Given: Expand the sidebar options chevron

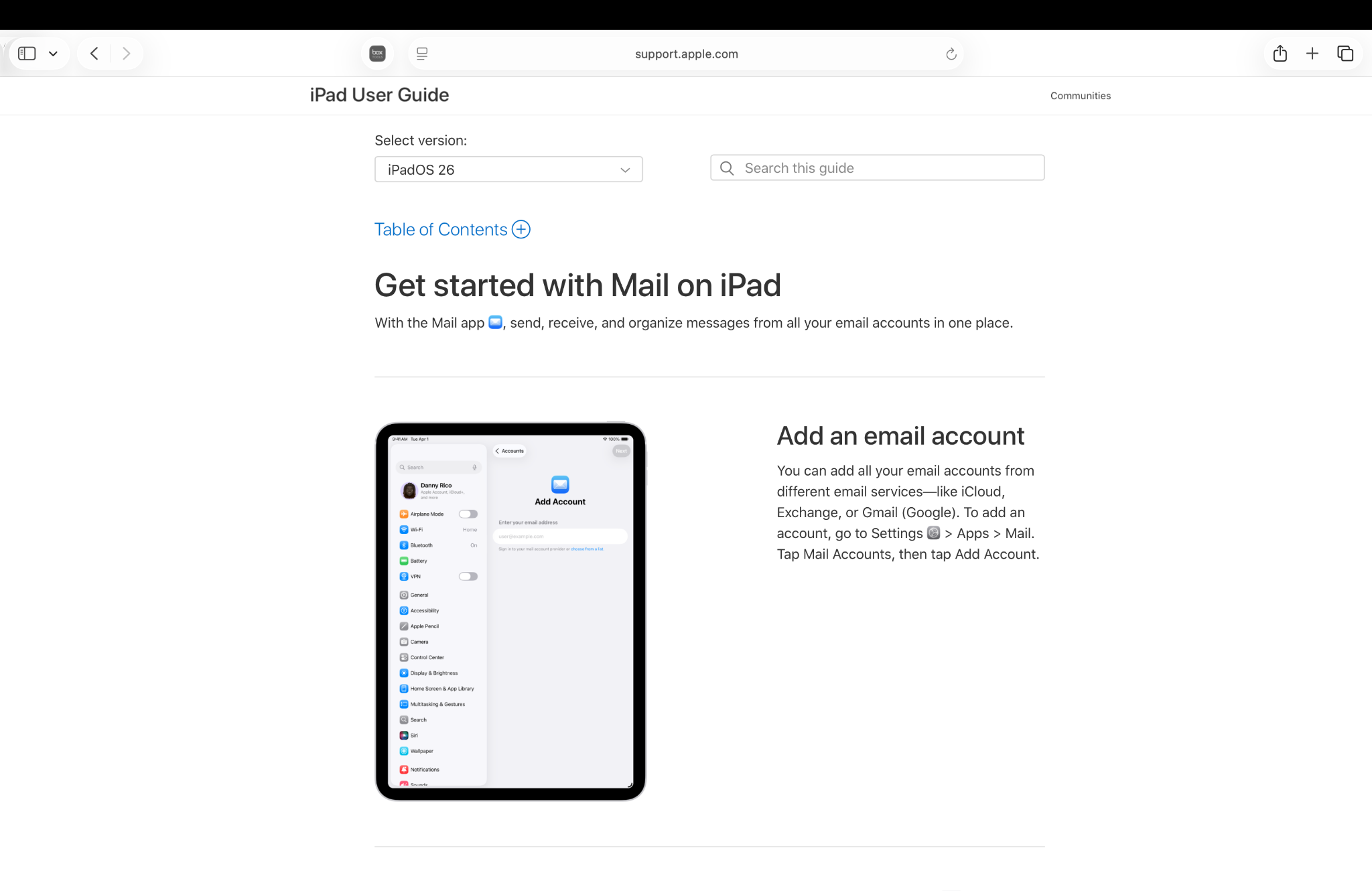Looking at the screenshot, I should point(53,54).
